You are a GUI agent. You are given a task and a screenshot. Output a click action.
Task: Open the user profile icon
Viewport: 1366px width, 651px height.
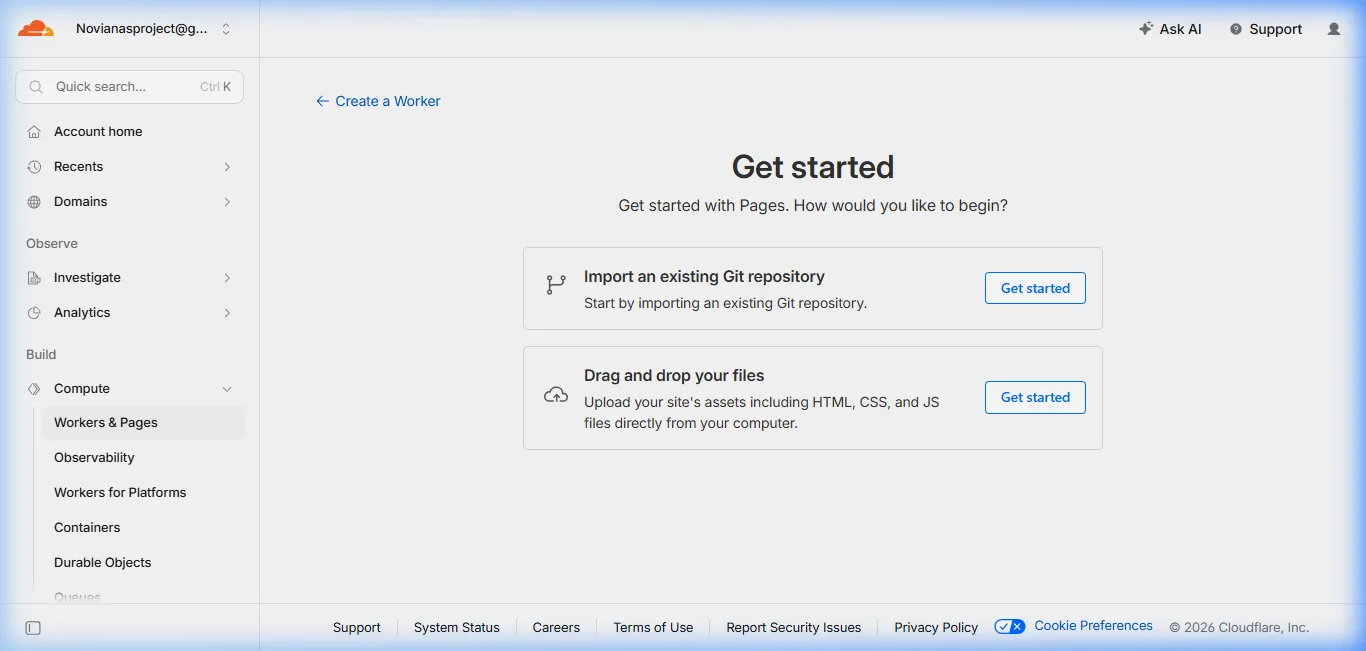coord(1334,29)
